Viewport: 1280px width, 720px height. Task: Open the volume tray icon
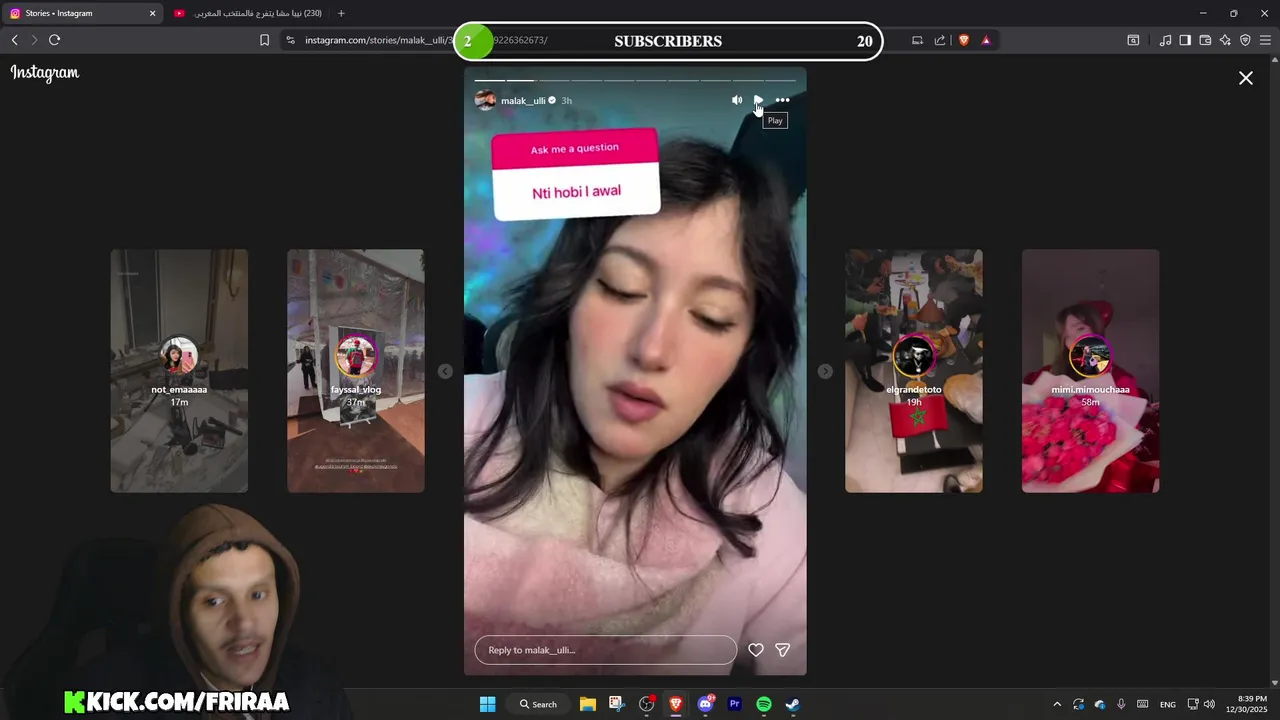tap(1209, 704)
